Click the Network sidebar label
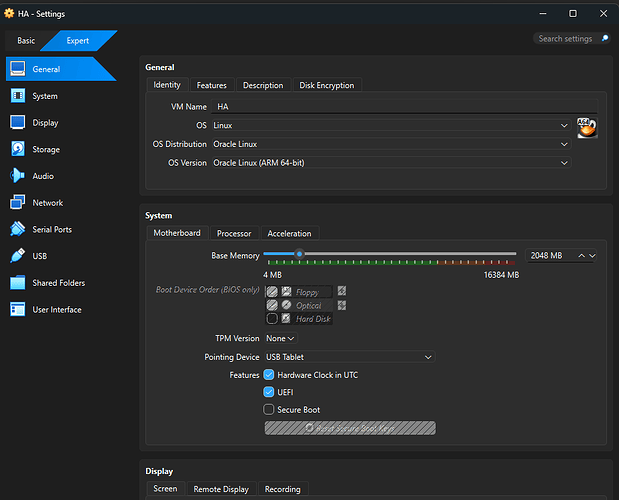619x500 pixels. click(x=48, y=203)
